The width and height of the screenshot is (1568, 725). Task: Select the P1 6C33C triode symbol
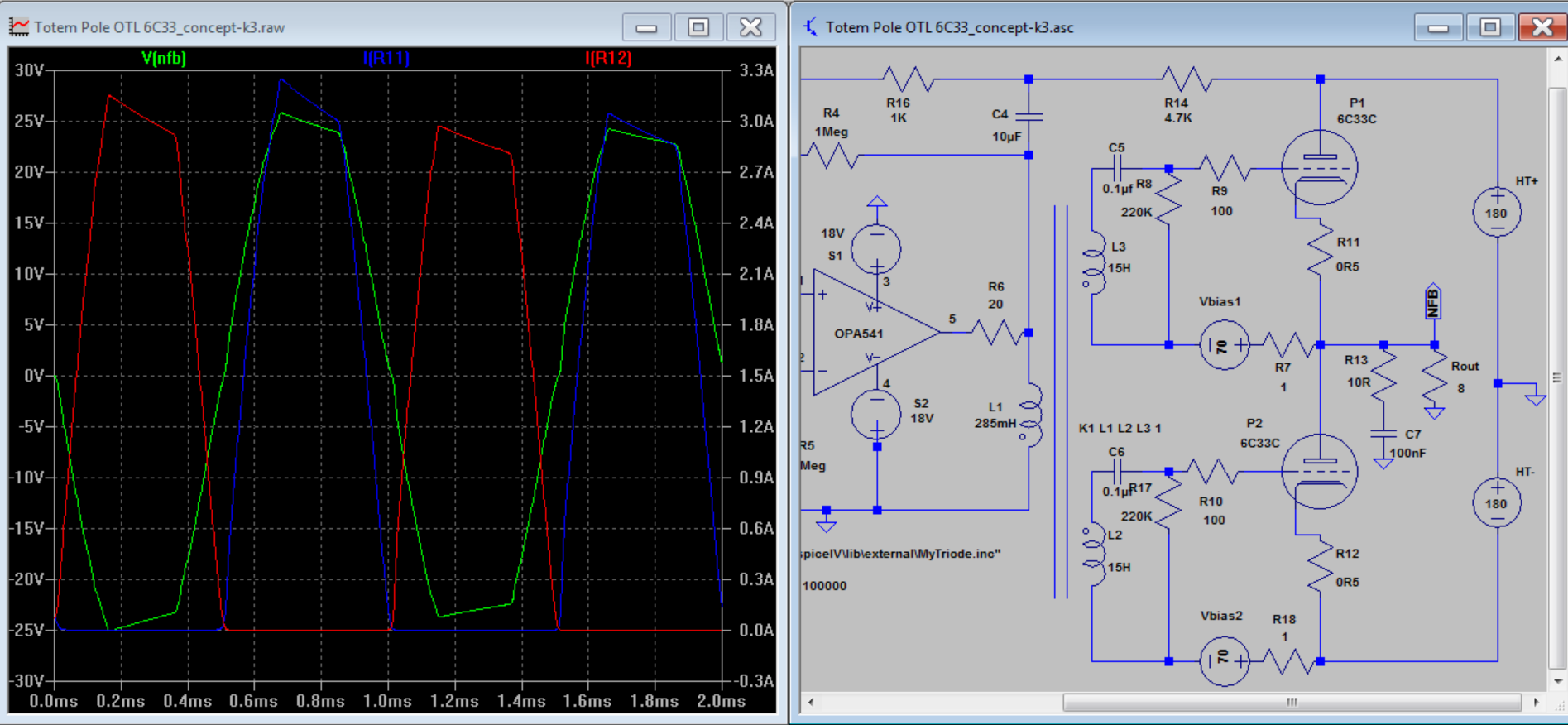pyautogui.click(x=1320, y=168)
